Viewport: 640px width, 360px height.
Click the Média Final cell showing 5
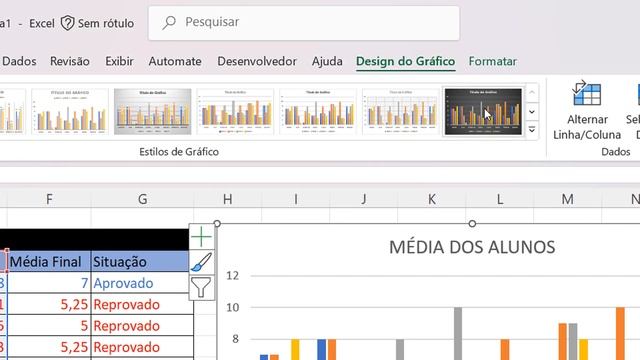pos(49,326)
